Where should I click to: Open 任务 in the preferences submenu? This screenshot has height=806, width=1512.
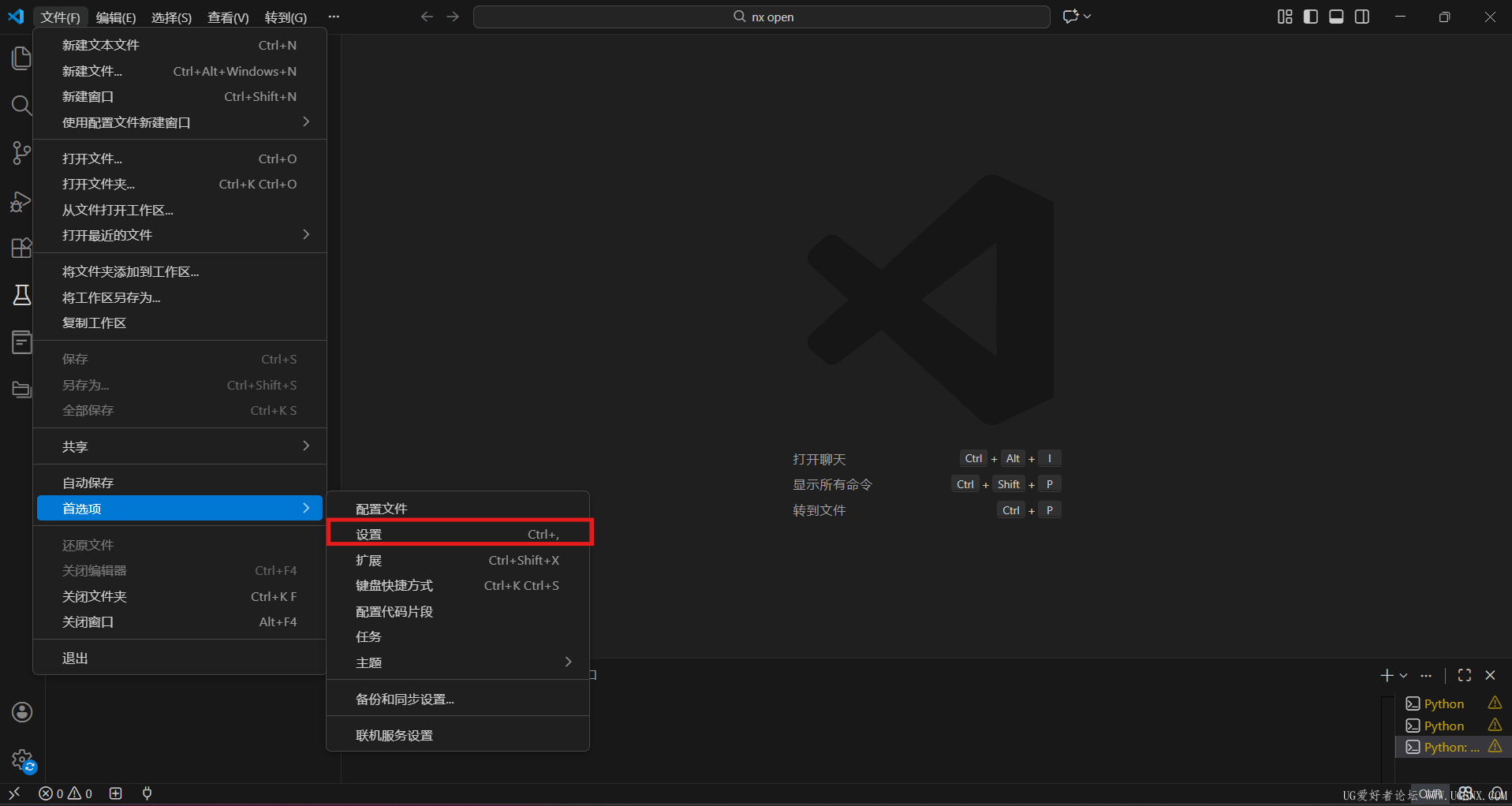(457, 637)
